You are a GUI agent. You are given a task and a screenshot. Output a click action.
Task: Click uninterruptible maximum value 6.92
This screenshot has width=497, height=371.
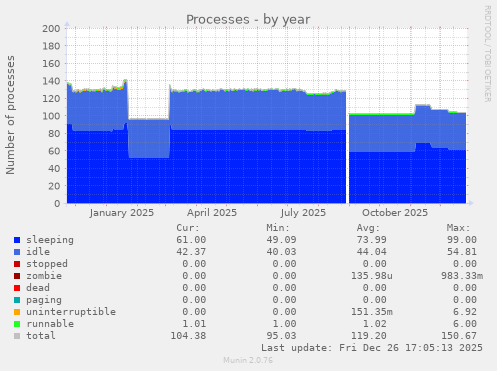coord(465,312)
